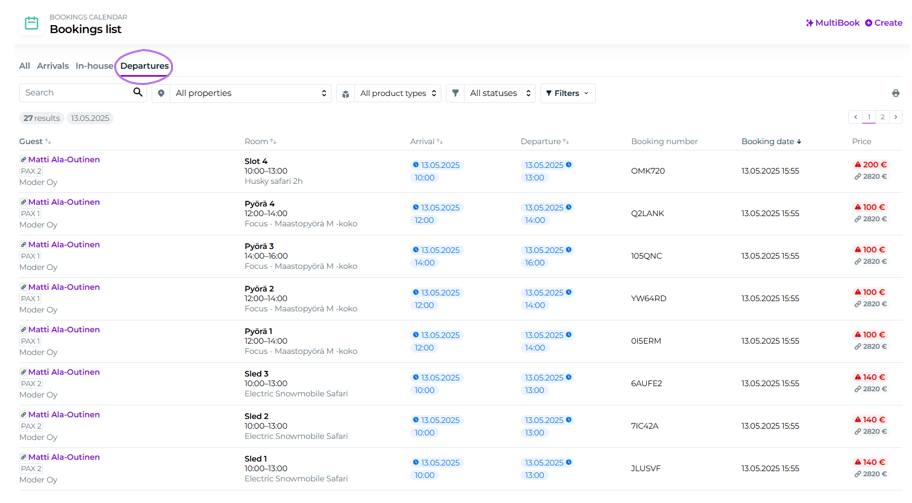This screenshot has width=912, height=503.
Task: Click the green bookings calendar icon
Action: point(31,23)
